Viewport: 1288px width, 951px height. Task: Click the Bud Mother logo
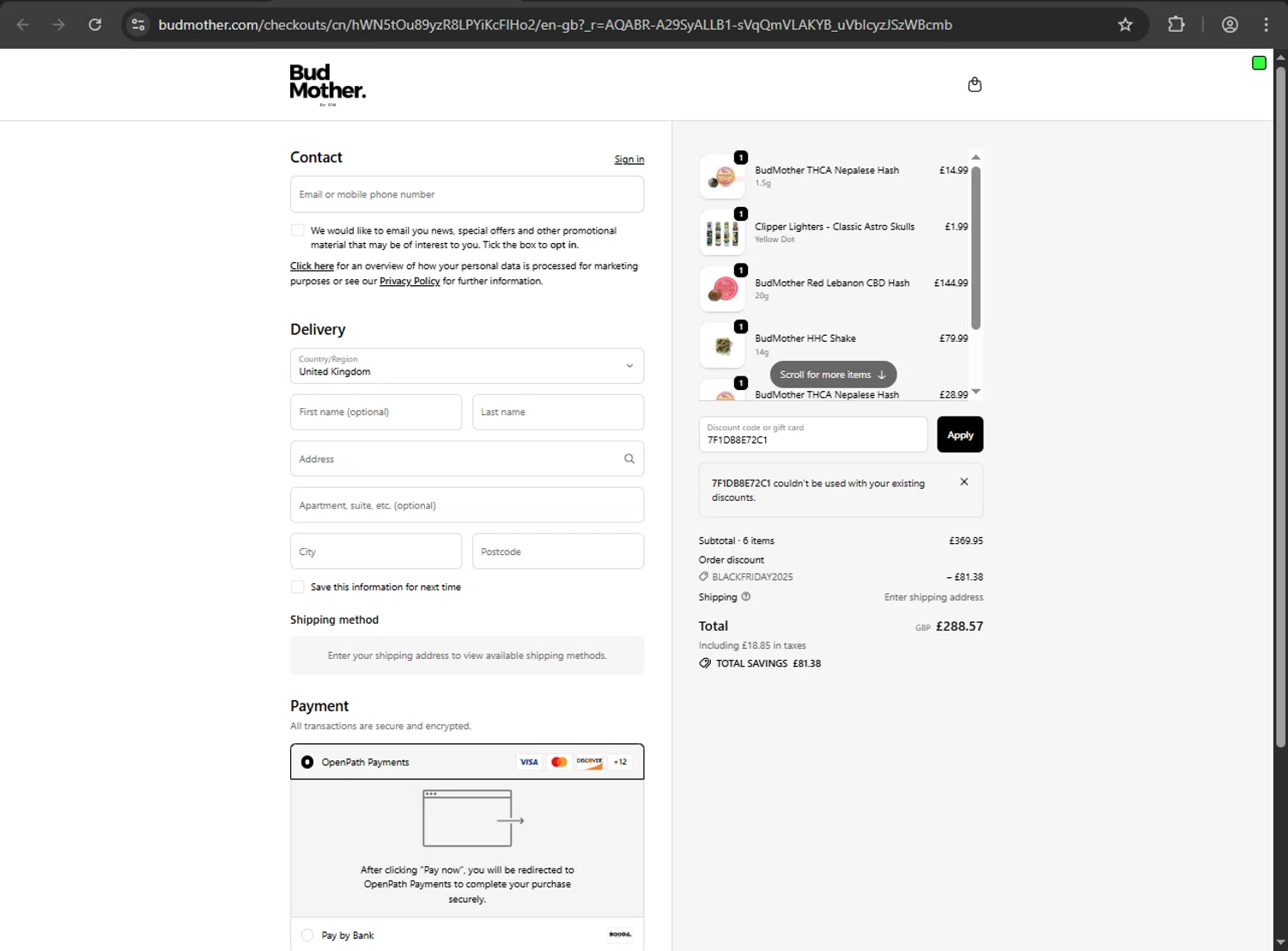click(x=327, y=84)
